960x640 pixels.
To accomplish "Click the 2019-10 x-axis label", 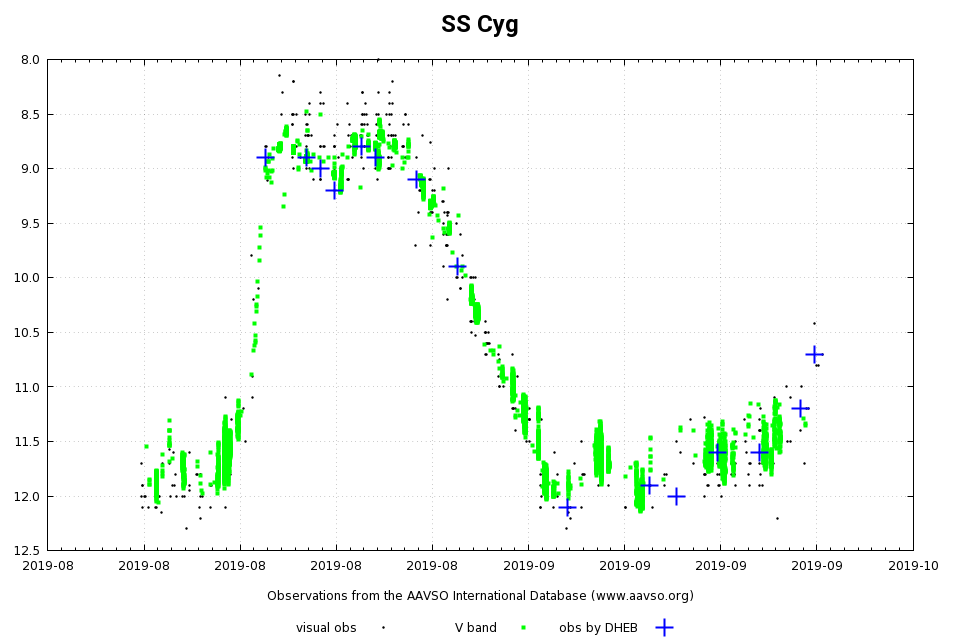I will pos(913,565).
